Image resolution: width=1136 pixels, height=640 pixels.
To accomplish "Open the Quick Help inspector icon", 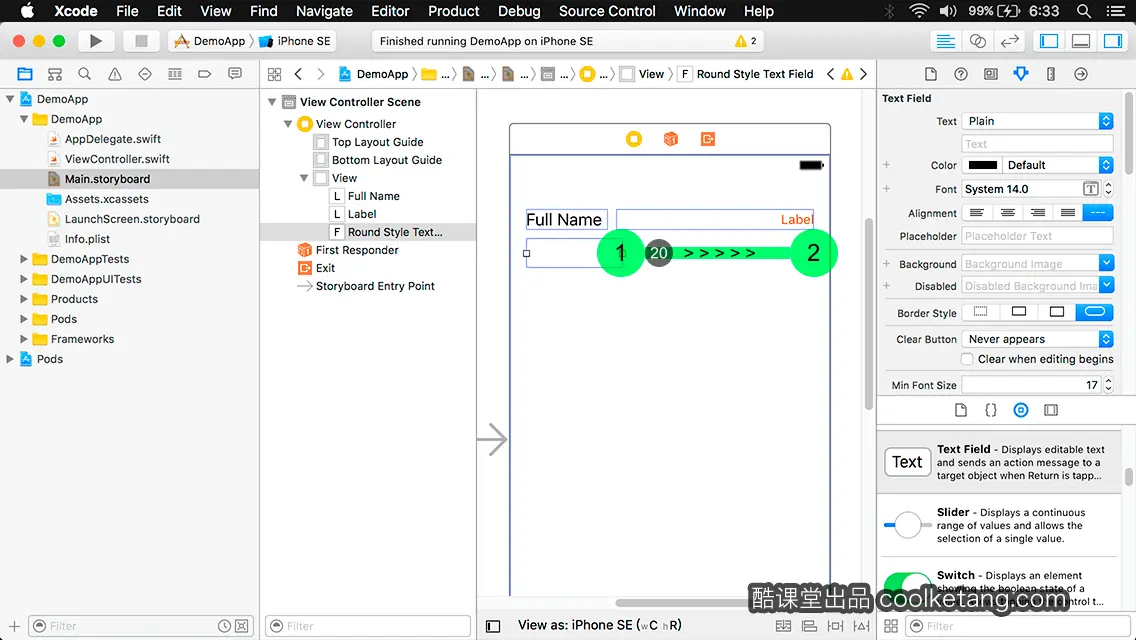I will 961,74.
